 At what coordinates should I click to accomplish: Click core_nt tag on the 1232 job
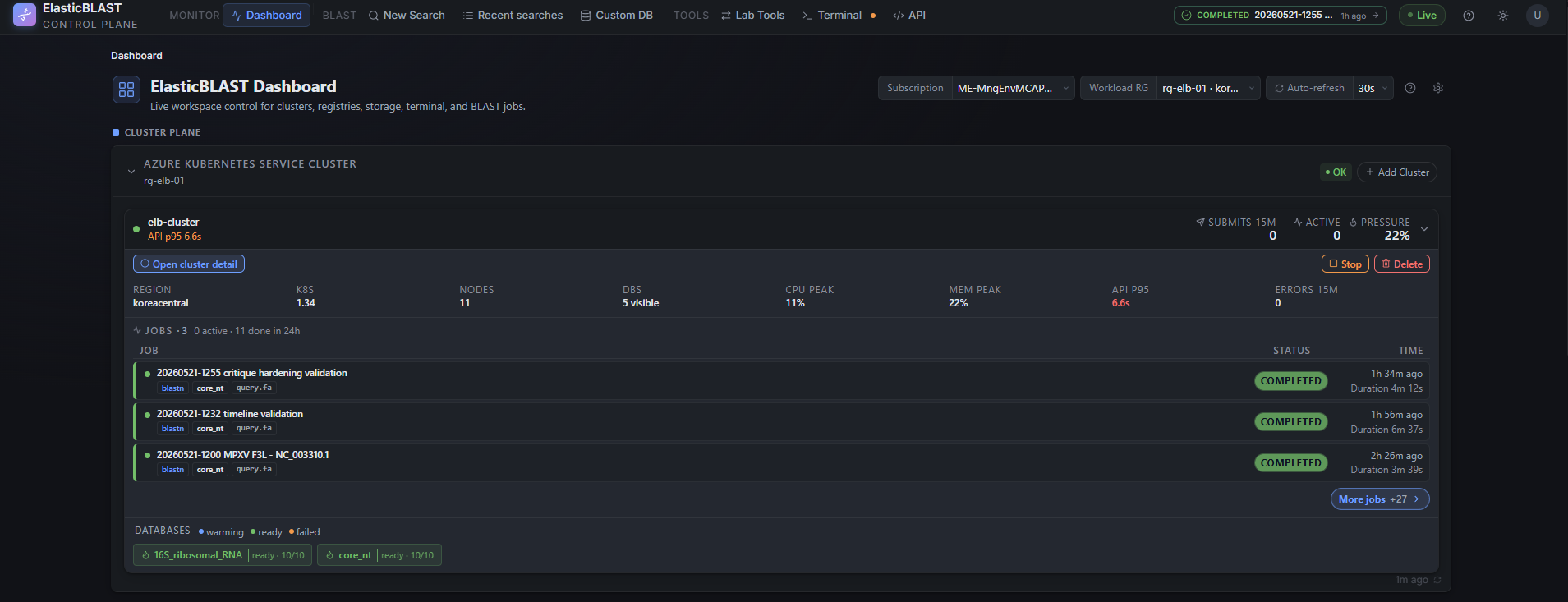210,429
